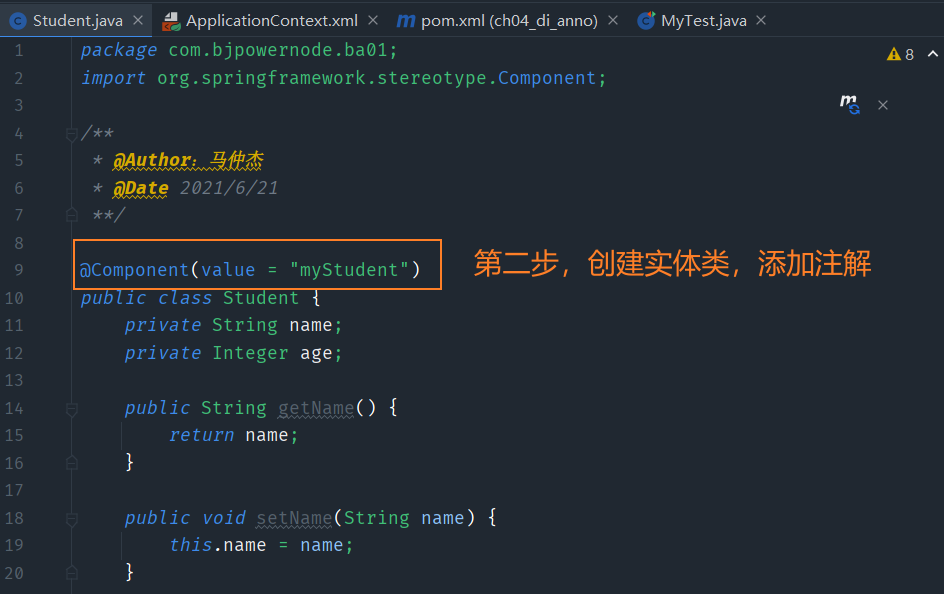Image resolution: width=944 pixels, height=594 pixels.
Task: Click the Student.java class file icon
Action: pos(18,22)
